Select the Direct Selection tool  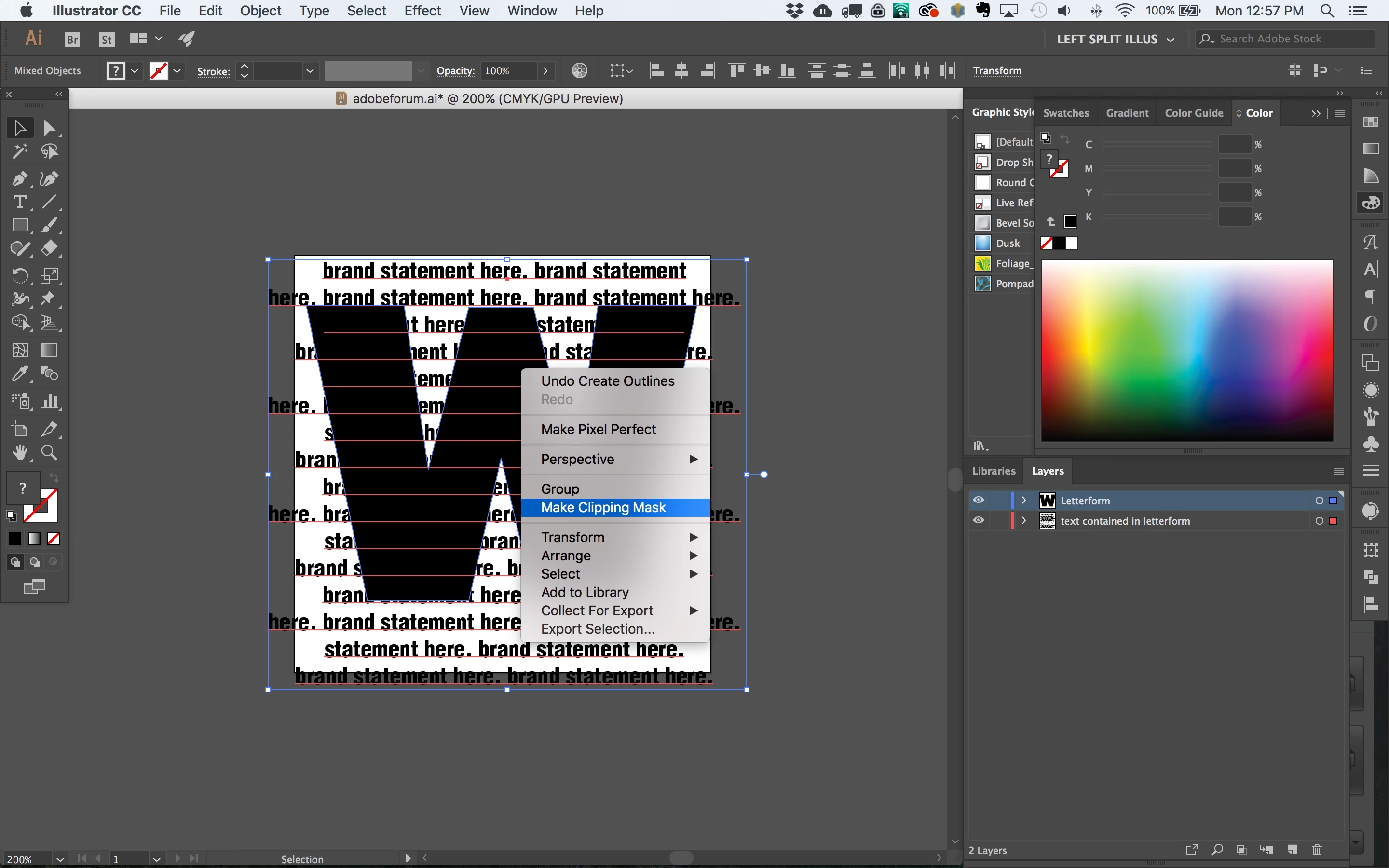49,127
